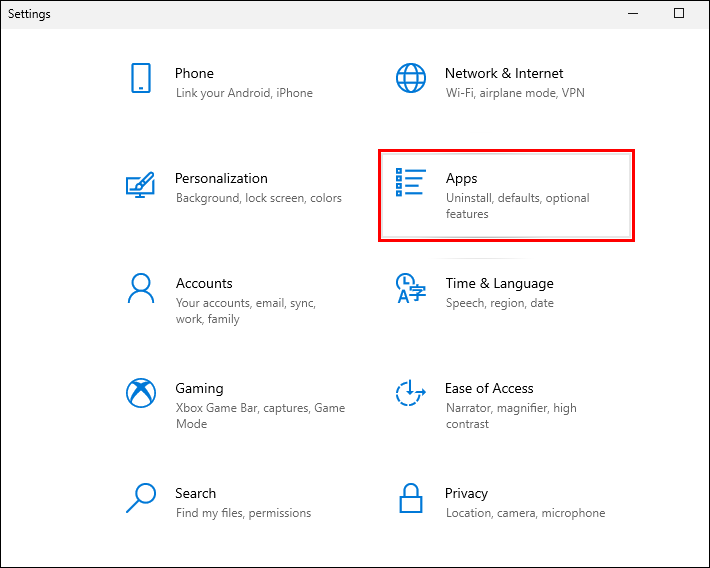Click the Privacy category title
The height and width of the screenshot is (568, 710).
[466, 493]
